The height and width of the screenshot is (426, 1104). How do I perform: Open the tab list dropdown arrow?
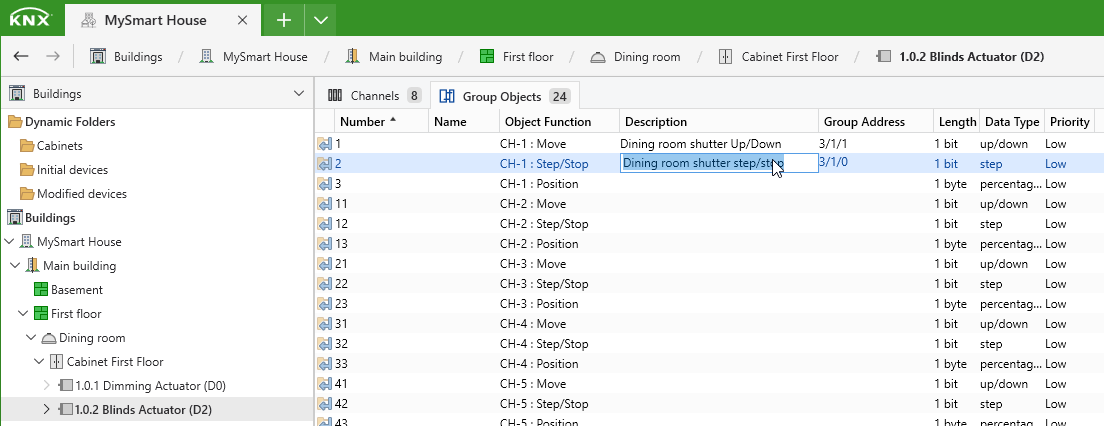[x=321, y=20]
